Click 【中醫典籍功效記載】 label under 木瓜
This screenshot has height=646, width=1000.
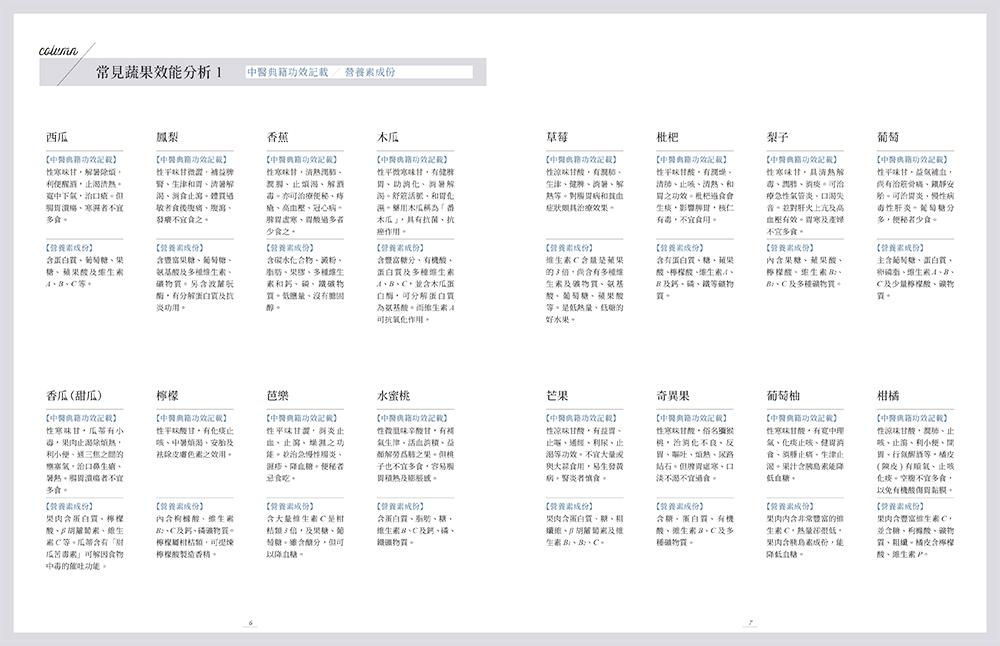coord(413,159)
